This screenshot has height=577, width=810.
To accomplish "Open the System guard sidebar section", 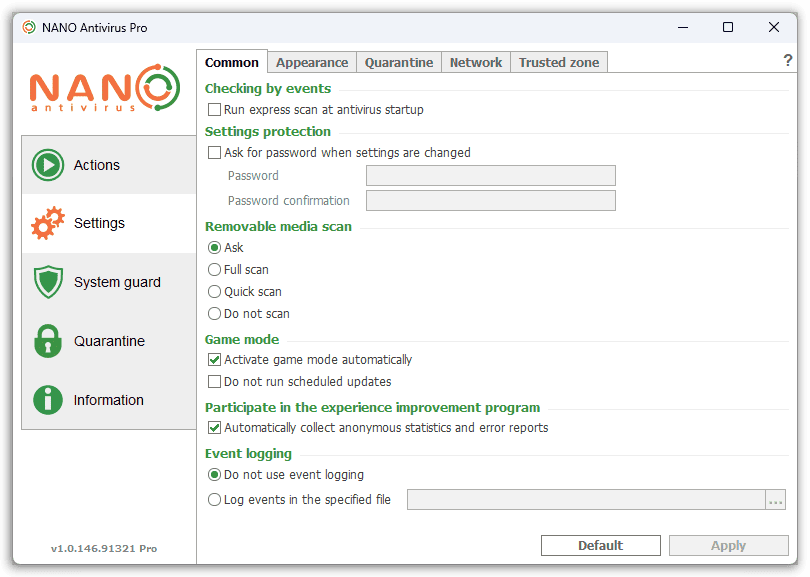I will click(x=109, y=282).
